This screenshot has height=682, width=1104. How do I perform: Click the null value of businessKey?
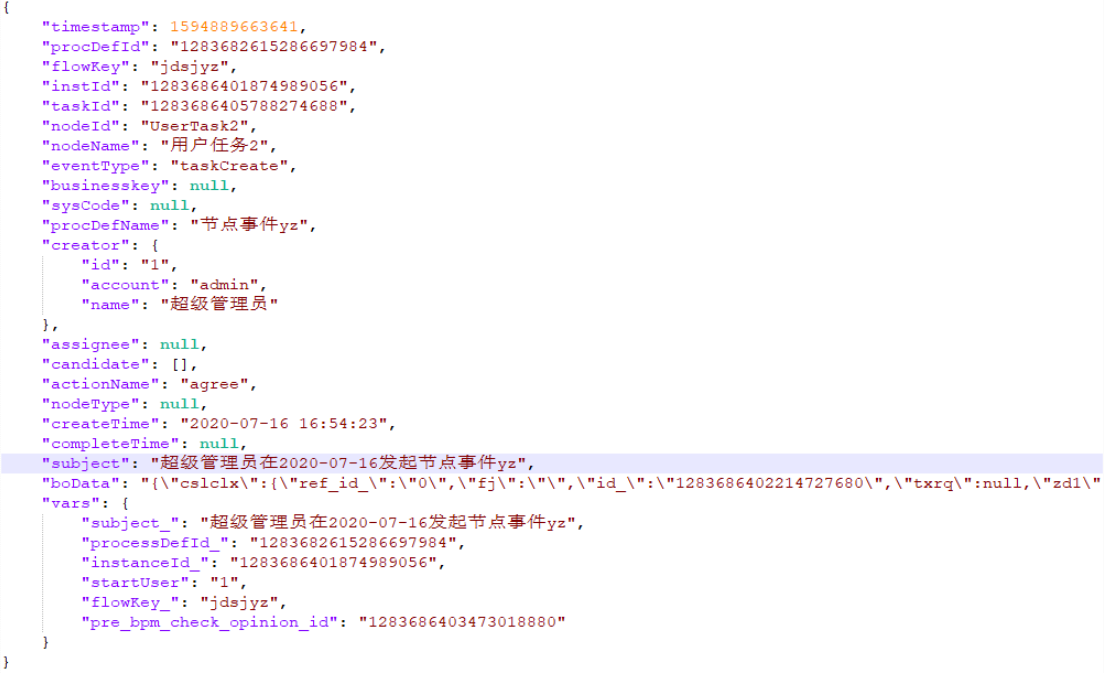click(209, 186)
